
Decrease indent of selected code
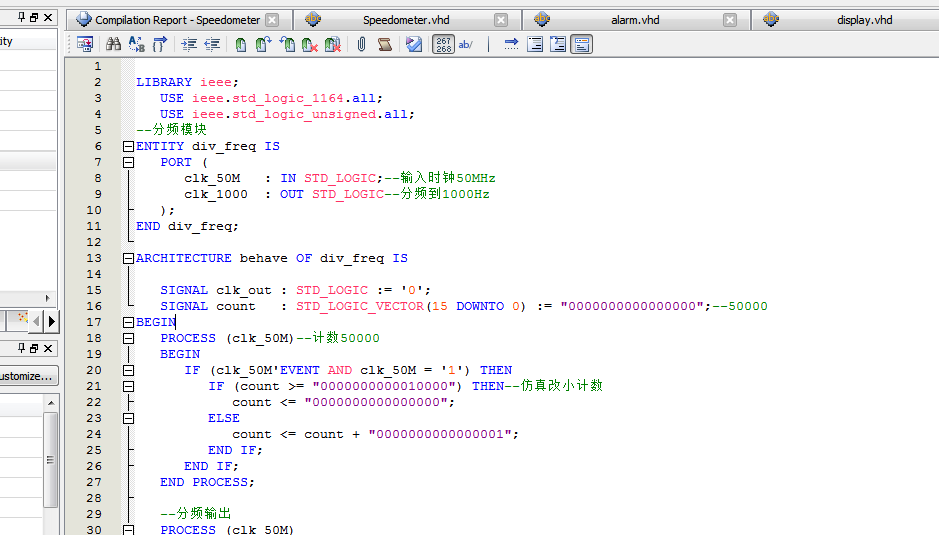[212, 44]
